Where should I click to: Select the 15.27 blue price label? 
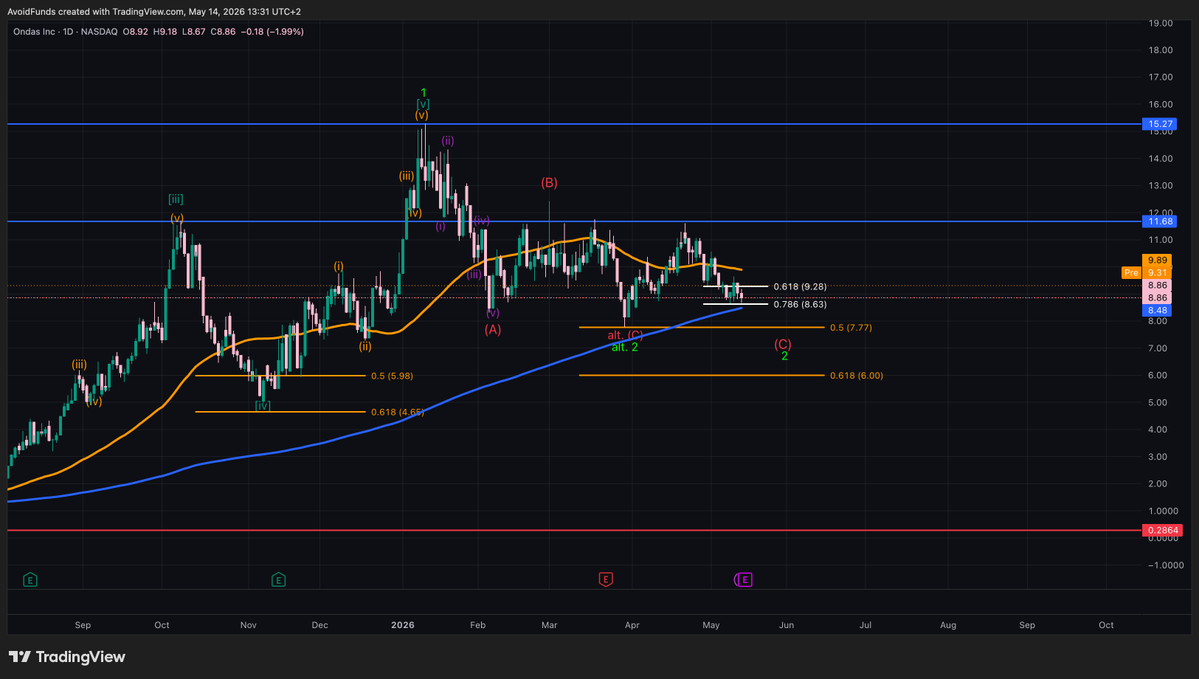point(1160,124)
